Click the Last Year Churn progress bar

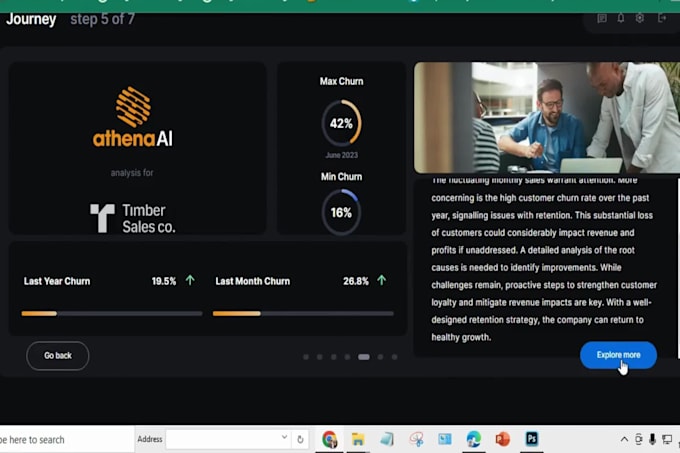(x=112, y=313)
